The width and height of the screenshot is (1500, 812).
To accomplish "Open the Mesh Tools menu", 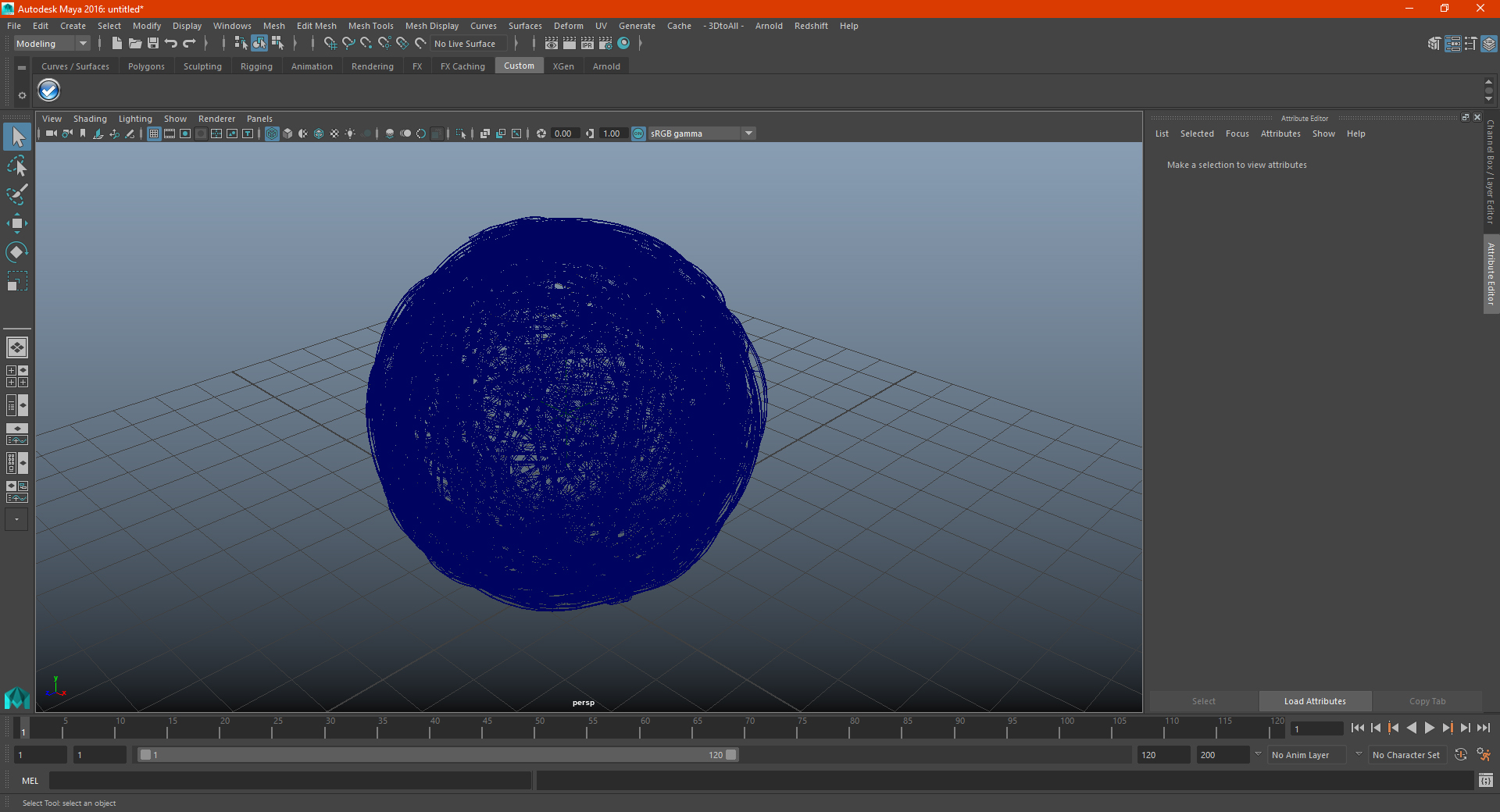I will pos(370,26).
